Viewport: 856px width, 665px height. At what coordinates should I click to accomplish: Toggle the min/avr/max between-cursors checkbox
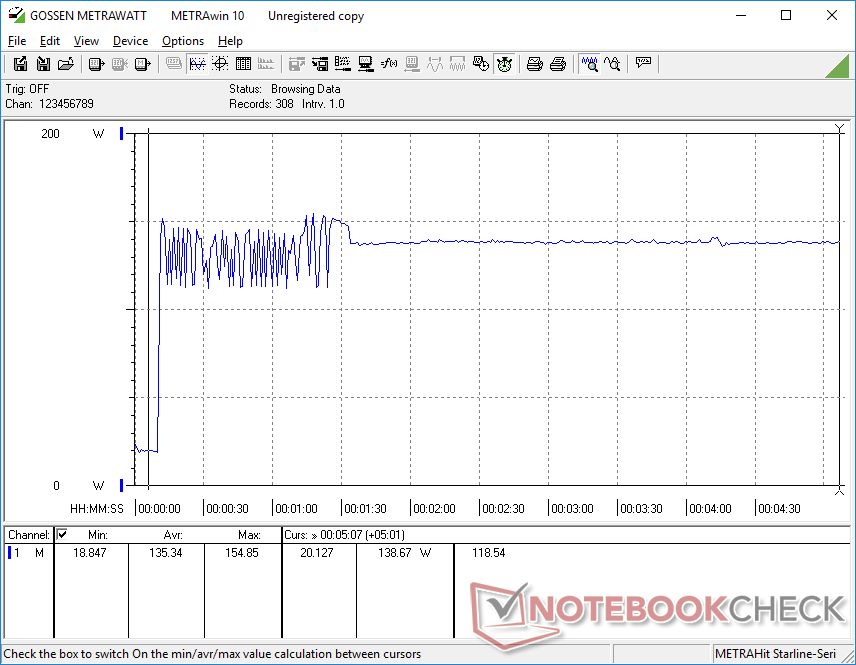(x=62, y=534)
